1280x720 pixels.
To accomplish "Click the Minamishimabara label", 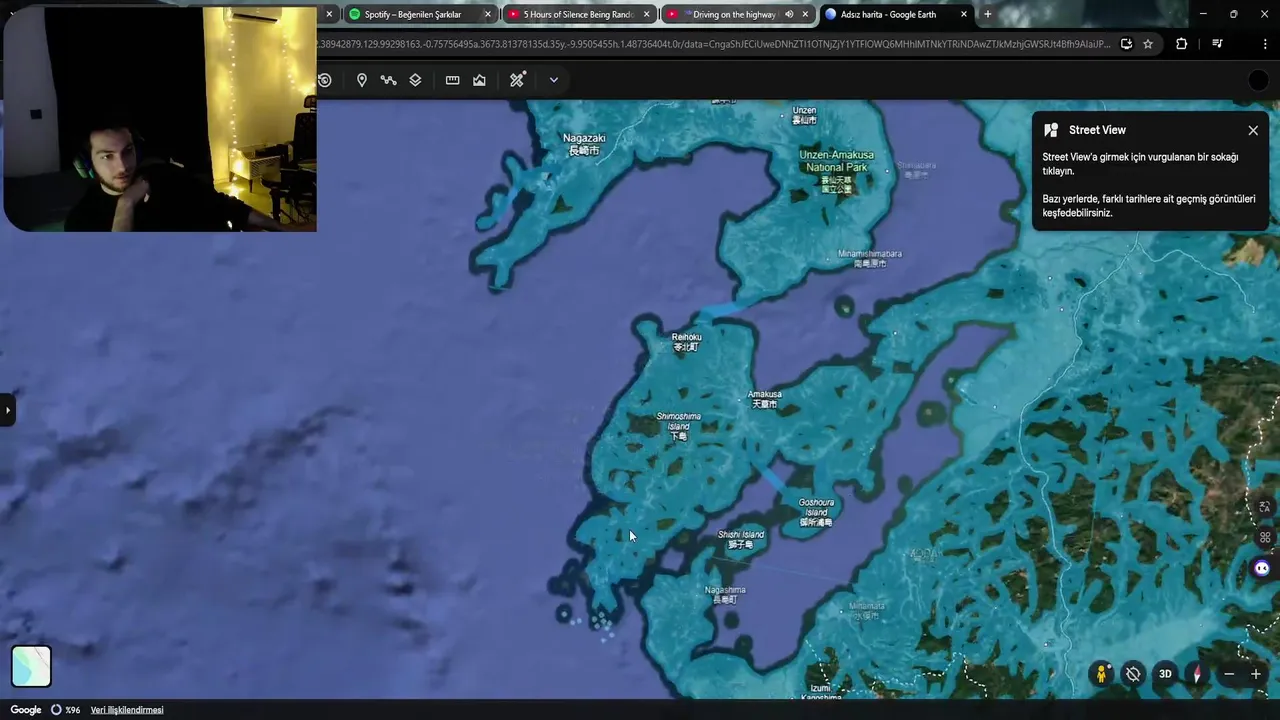I will coord(870,258).
